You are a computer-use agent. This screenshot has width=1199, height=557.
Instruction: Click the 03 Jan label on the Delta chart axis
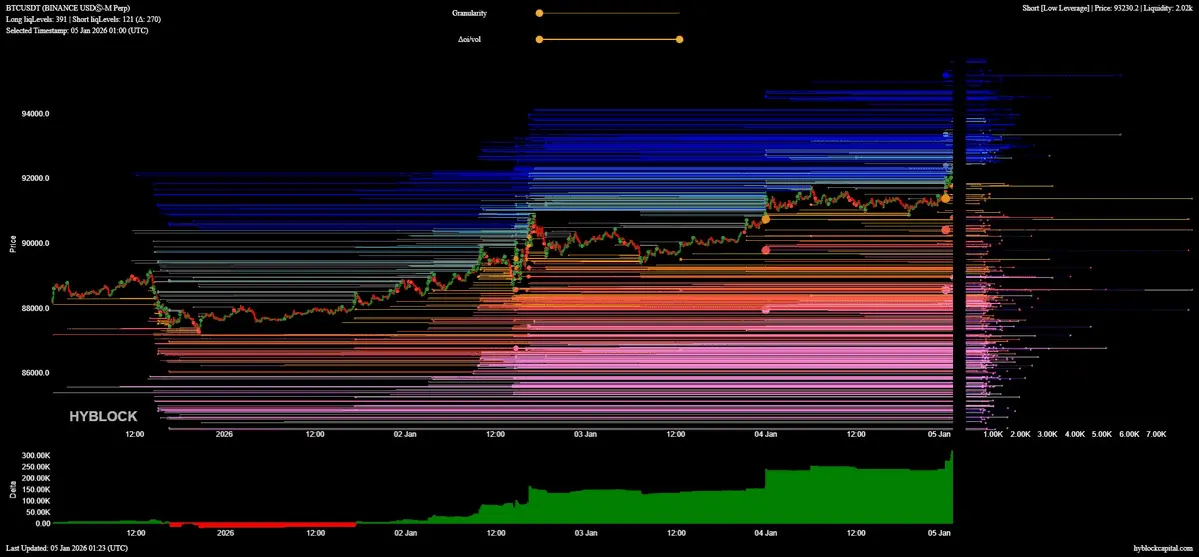tap(586, 533)
